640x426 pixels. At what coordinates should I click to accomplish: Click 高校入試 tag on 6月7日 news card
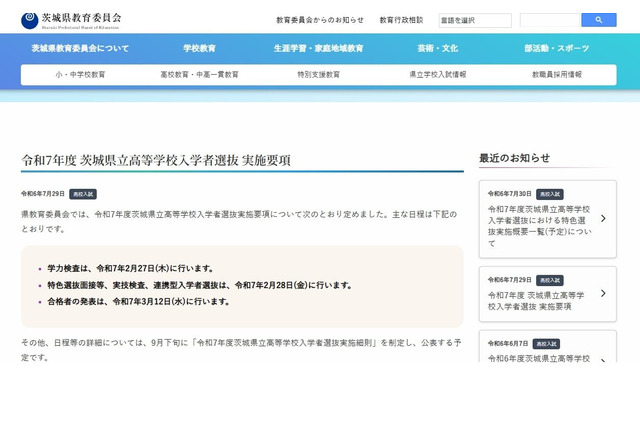pos(546,344)
